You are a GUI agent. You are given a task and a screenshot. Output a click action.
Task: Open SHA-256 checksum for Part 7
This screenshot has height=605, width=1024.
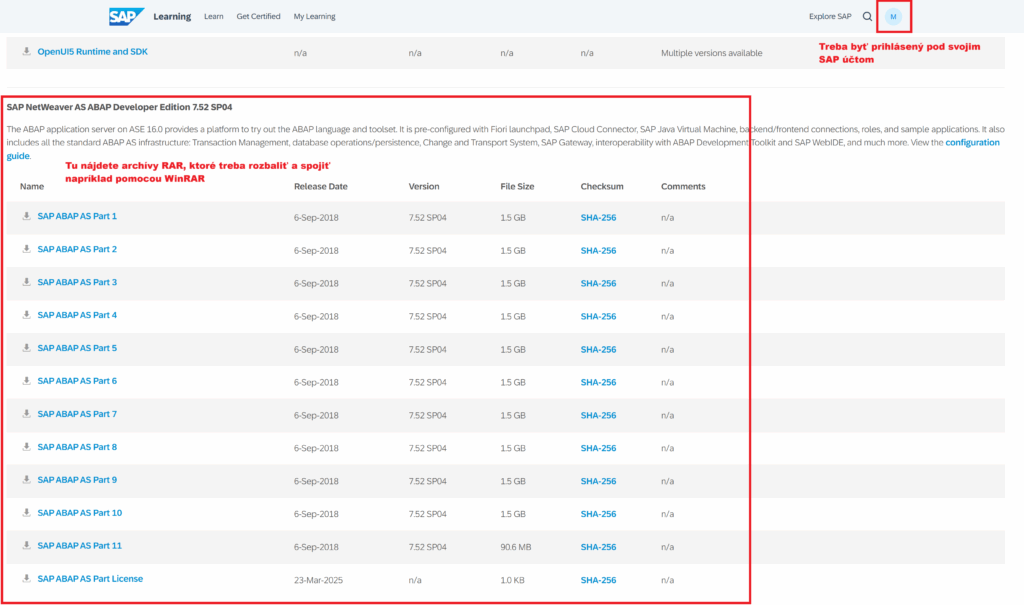click(x=598, y=416)
